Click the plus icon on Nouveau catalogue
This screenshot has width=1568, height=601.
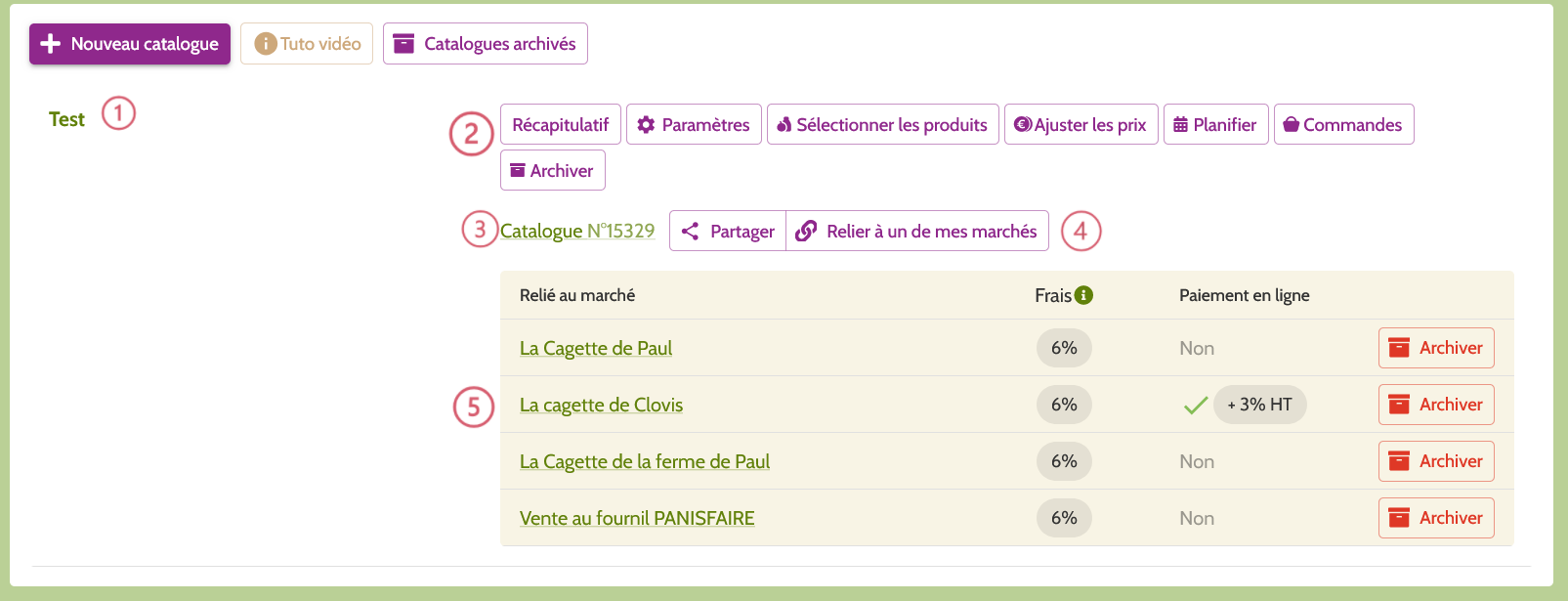[x=51, y=43]
